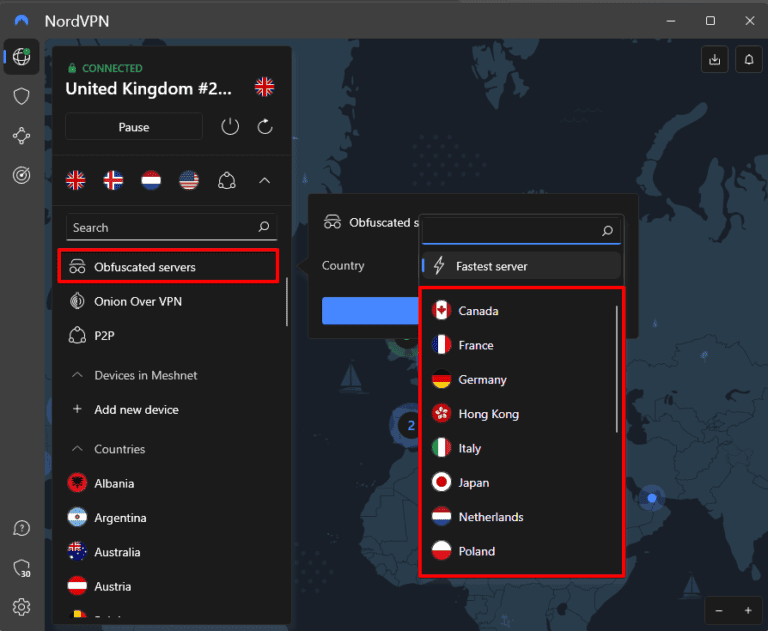Click the help question mark icon
The height and width of the screenshot is (631, 768).
(21, 528)
